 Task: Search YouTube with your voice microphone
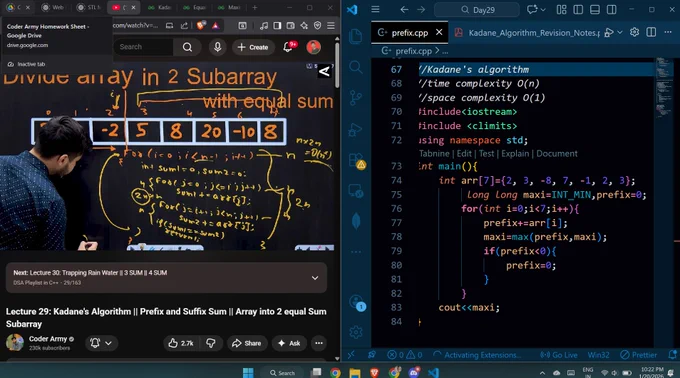(217, 47)
